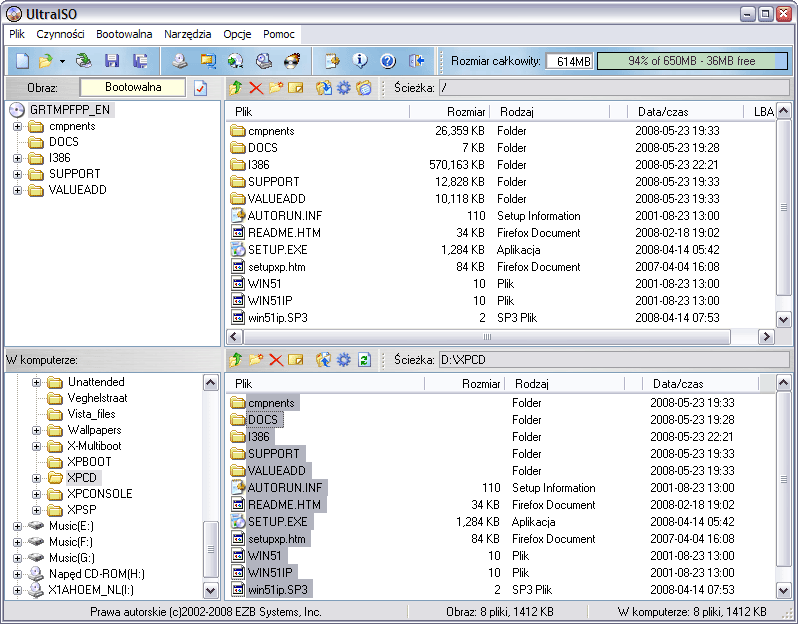Select the XPBOOT folder in computer tree
Image resolution: width=798 pixels, height=624 pixels.
click(89, 462)
